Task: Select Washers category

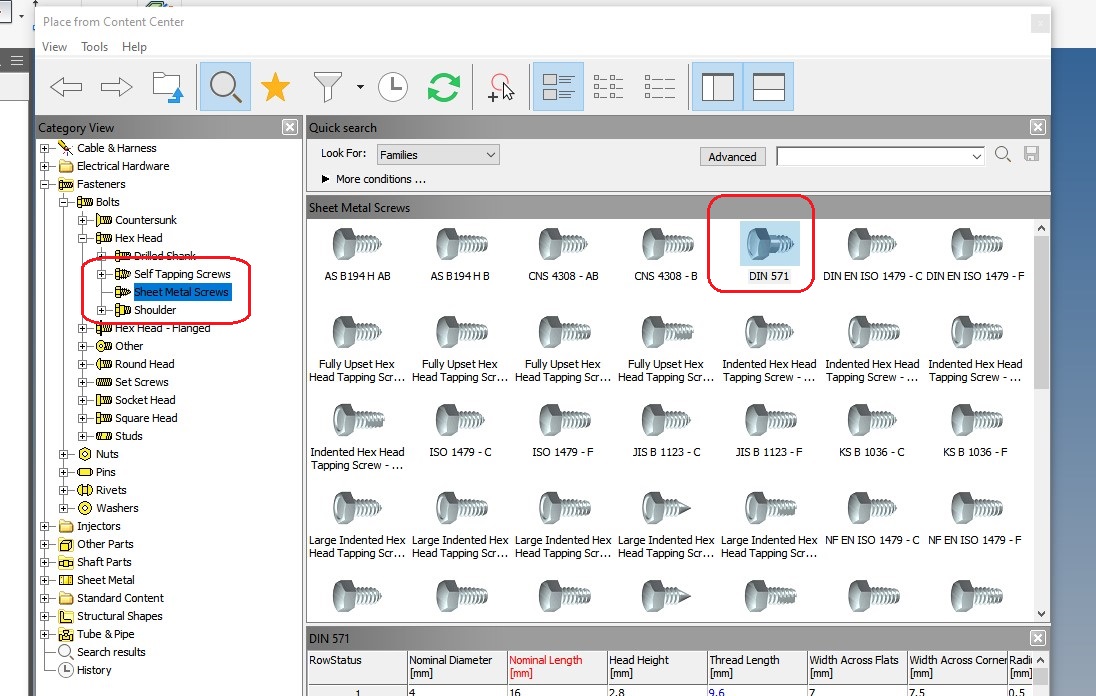Action: pos(117,508)
